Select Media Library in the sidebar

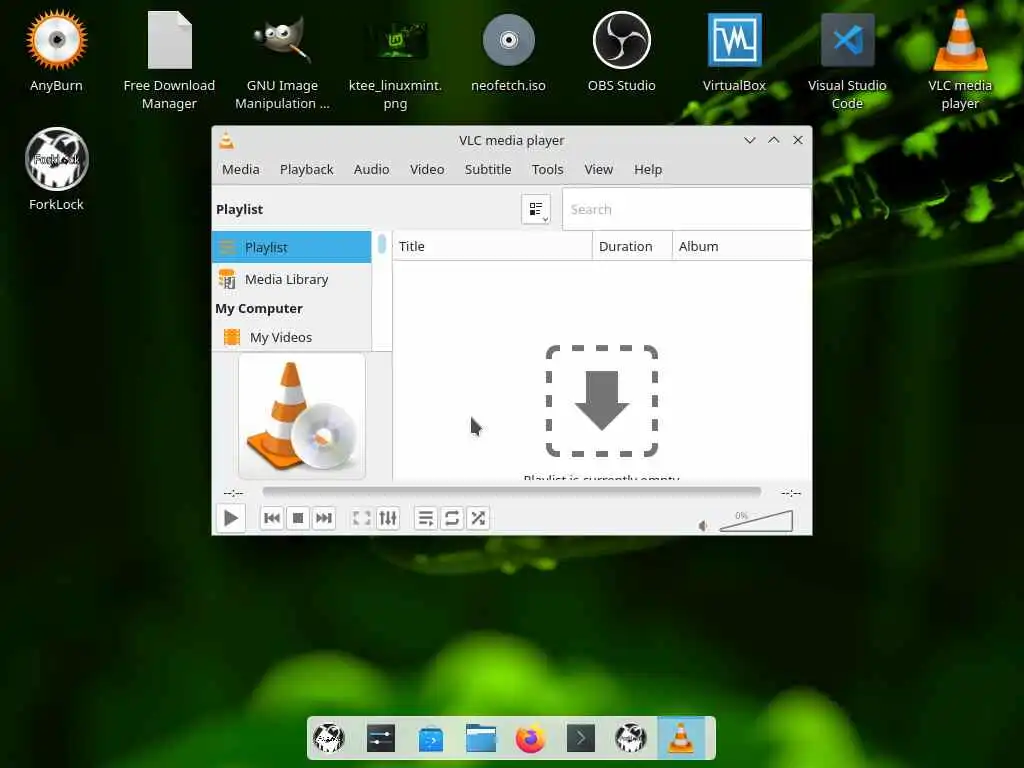291,280
